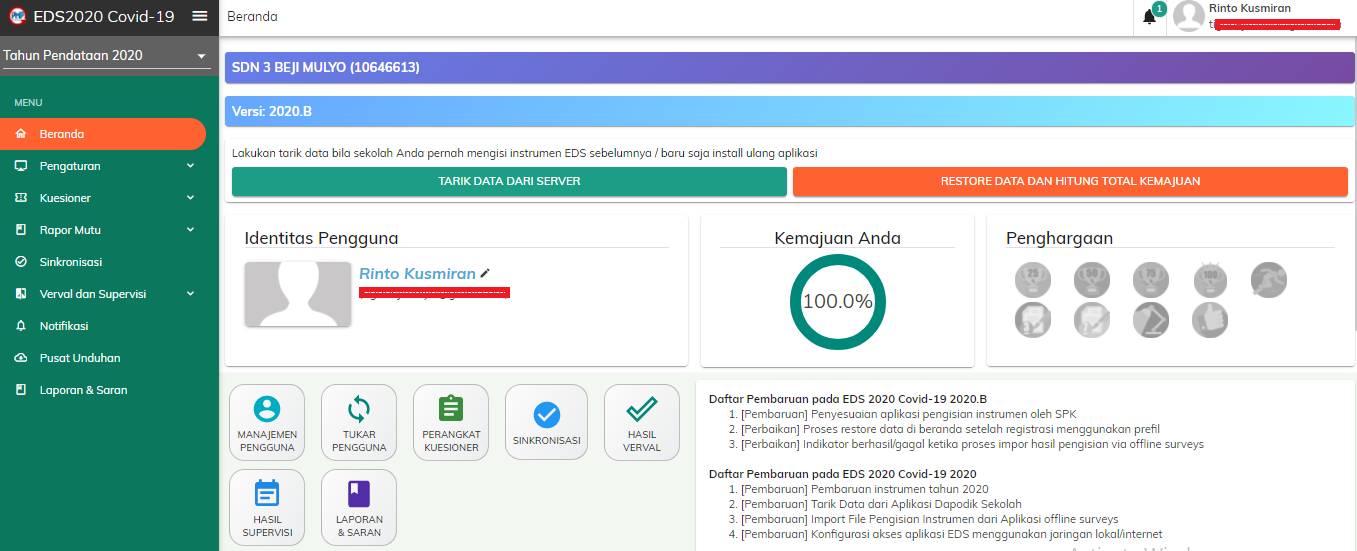Open Kuesioner sidebar menu
1357x551 pixels.
tap(103, 198)
